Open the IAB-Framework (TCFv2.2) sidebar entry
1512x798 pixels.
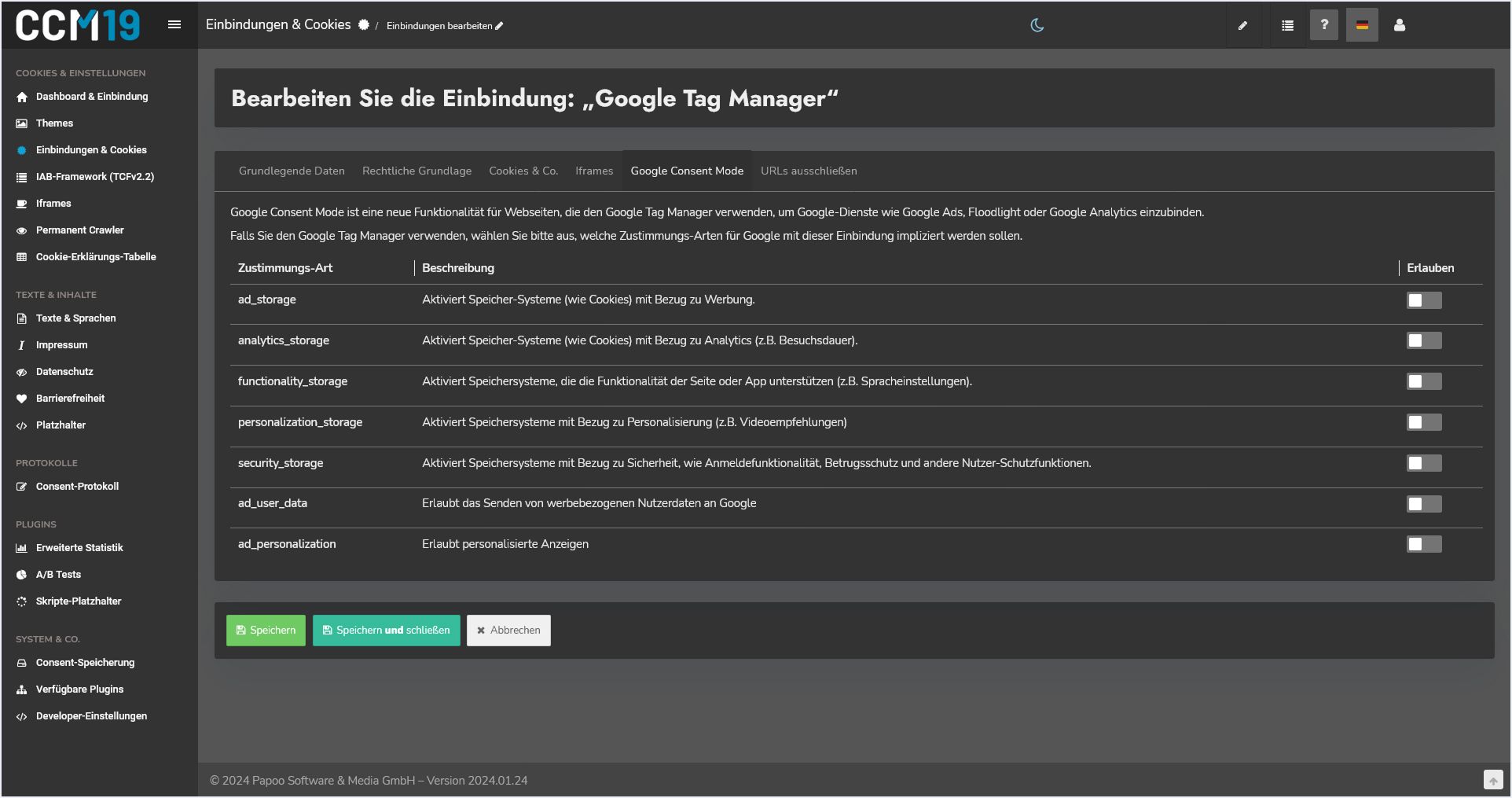tap(94, 176)
